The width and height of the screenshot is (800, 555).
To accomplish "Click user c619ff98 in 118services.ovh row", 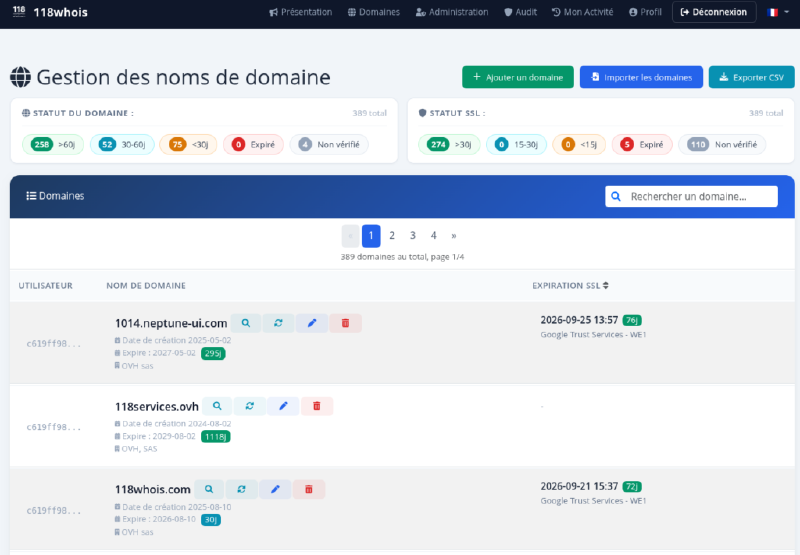I will tap(54, 427).
